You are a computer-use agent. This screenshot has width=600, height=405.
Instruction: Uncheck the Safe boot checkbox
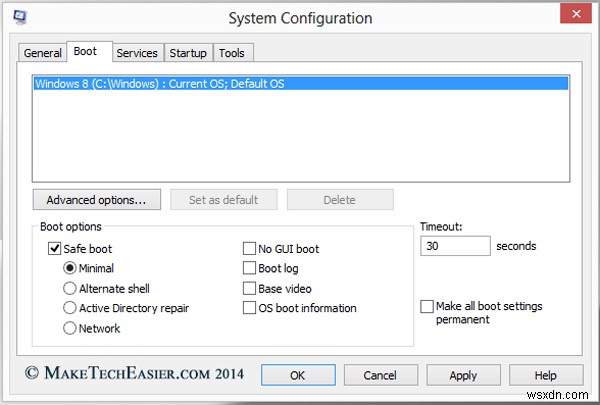click(54, 248)
